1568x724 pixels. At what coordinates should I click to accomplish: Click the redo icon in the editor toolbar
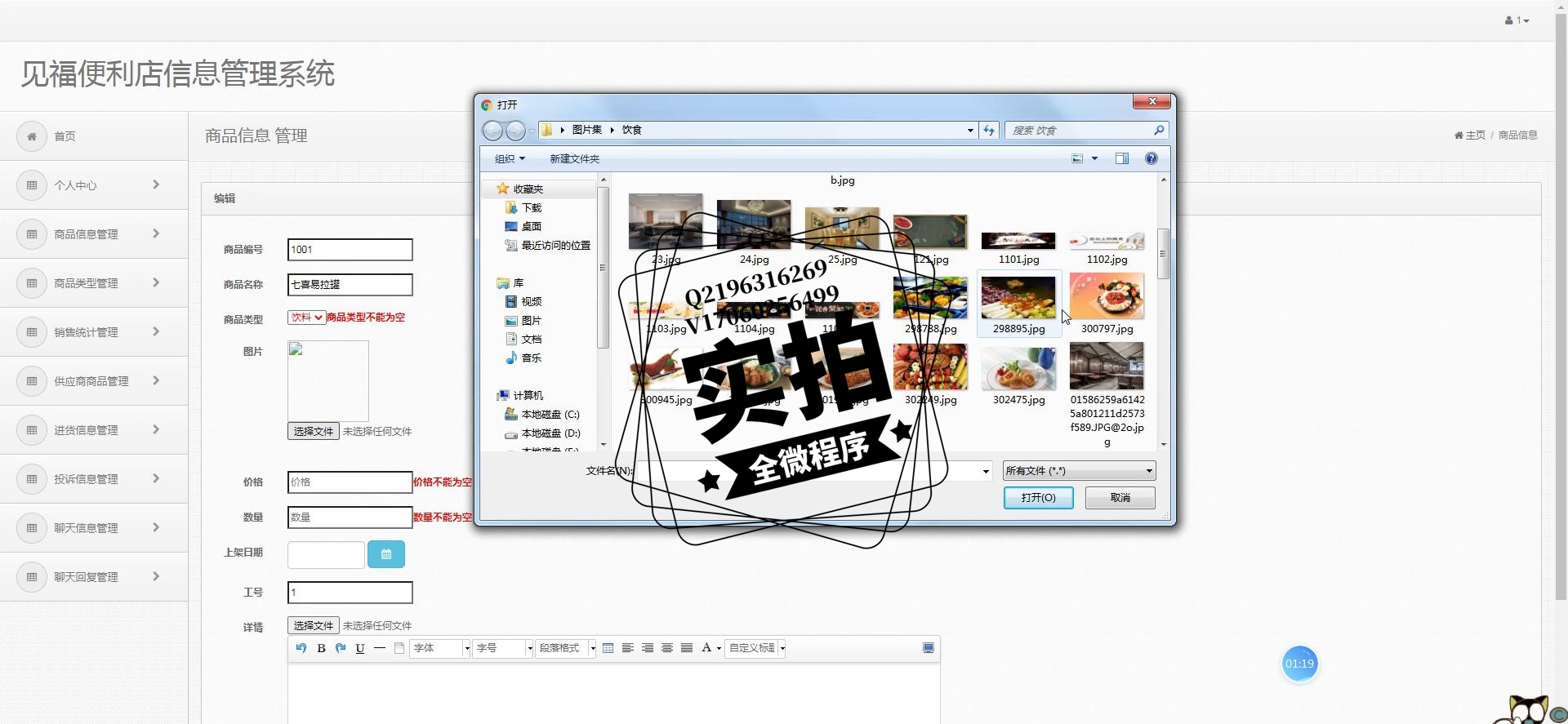point(341,648)
